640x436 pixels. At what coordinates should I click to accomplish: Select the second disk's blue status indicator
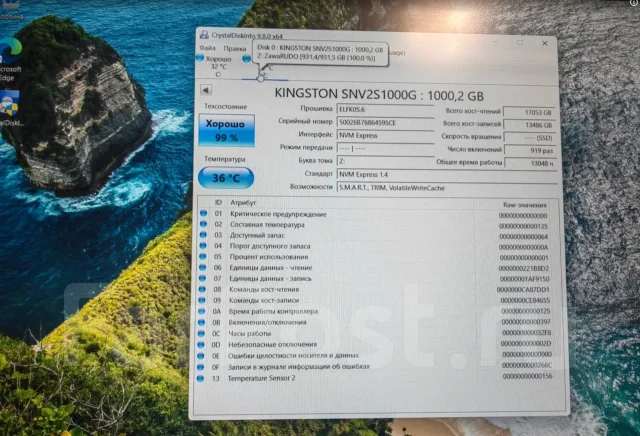[246, 59]
